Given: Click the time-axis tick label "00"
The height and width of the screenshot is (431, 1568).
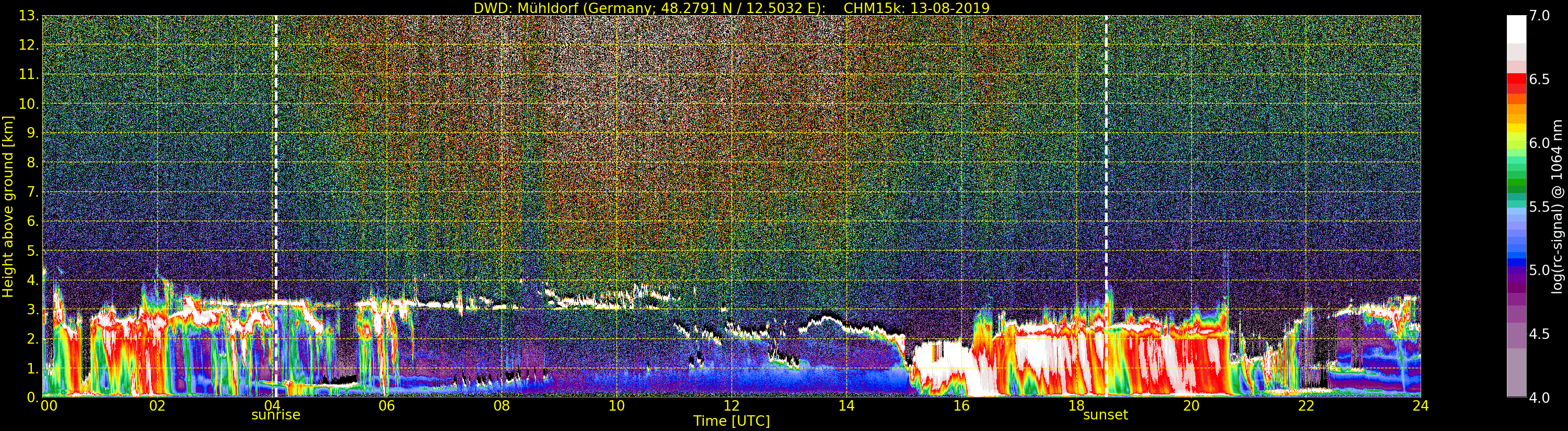Looking at the screenshot, I should (49, 405).
